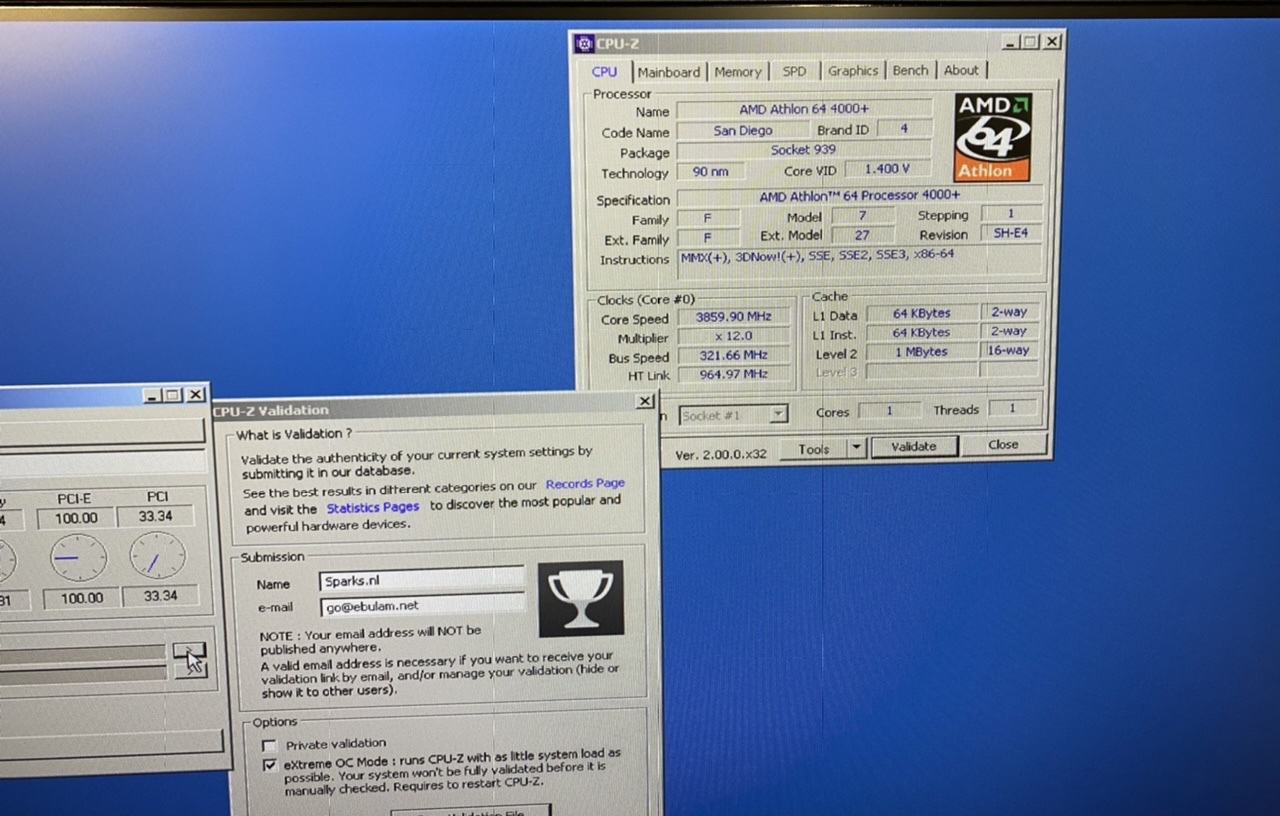Click the Package value Socket 939
This screenshot has height=816, width=1280.
804,150
